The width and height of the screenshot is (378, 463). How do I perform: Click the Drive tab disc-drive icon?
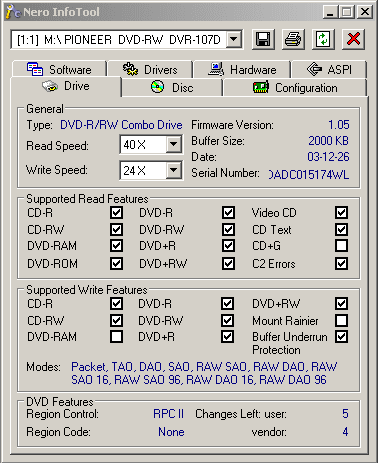click(x=50, y=86)
